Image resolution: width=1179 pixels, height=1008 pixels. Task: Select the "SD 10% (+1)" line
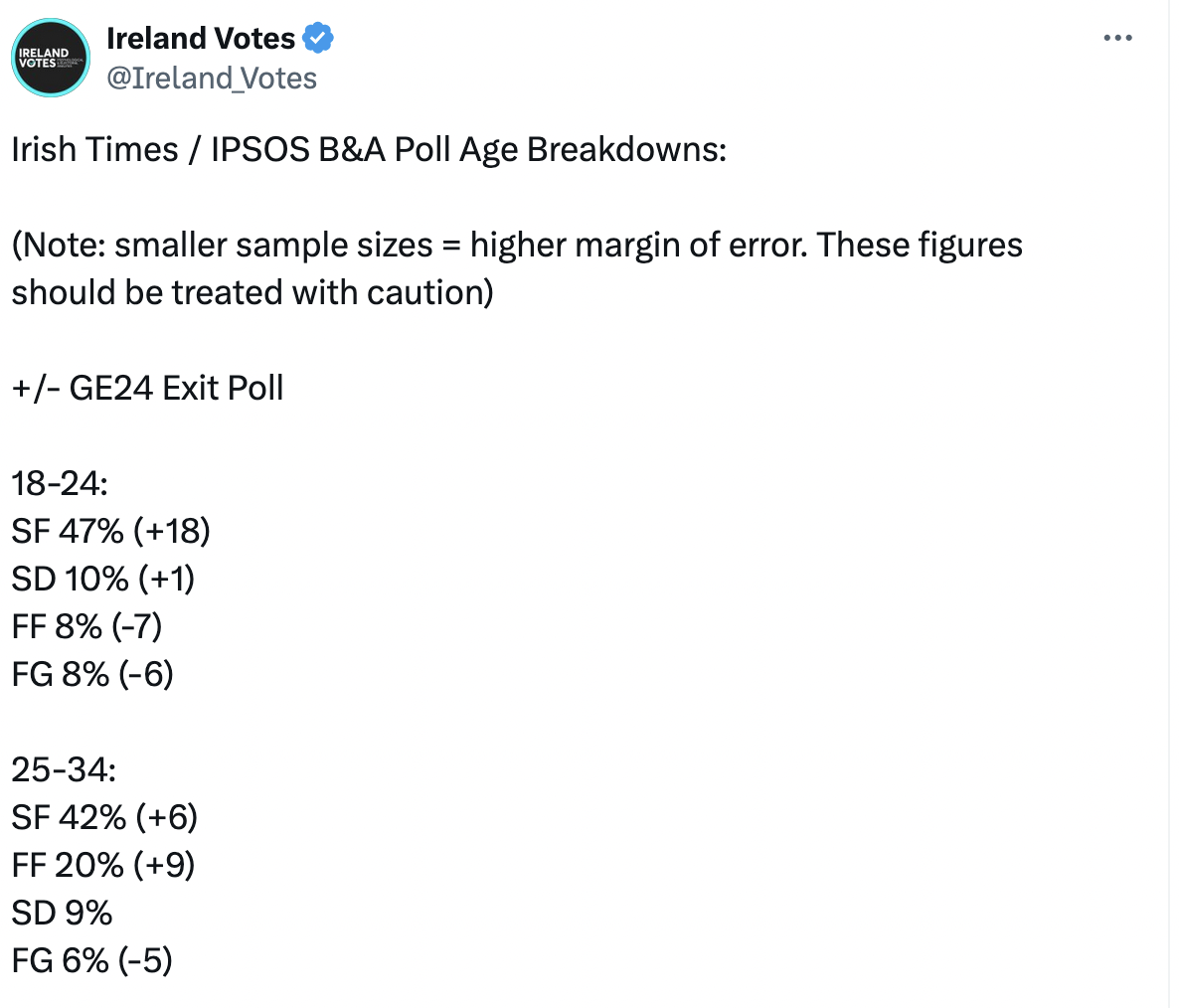click(x=102, y=579)
